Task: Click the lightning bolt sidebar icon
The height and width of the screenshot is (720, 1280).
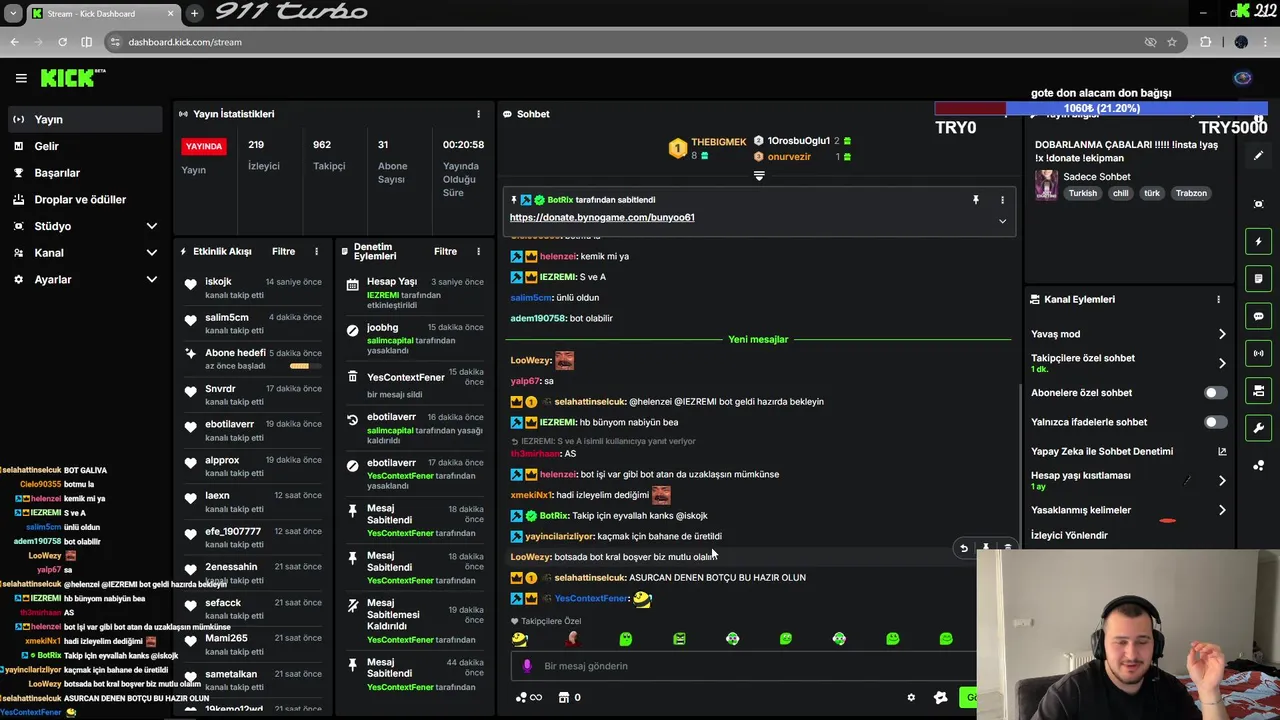Action: click(x=1258, y=241)
